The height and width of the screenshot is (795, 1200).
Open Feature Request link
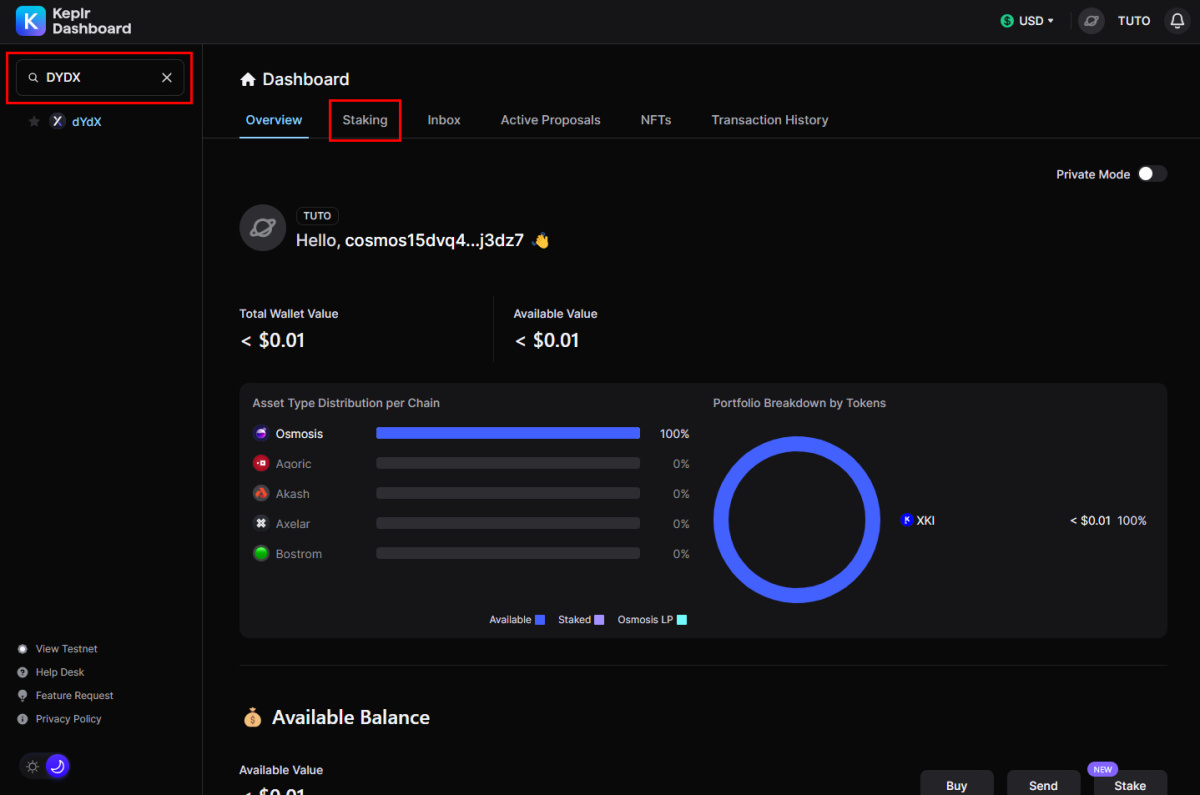click(75, 695)
